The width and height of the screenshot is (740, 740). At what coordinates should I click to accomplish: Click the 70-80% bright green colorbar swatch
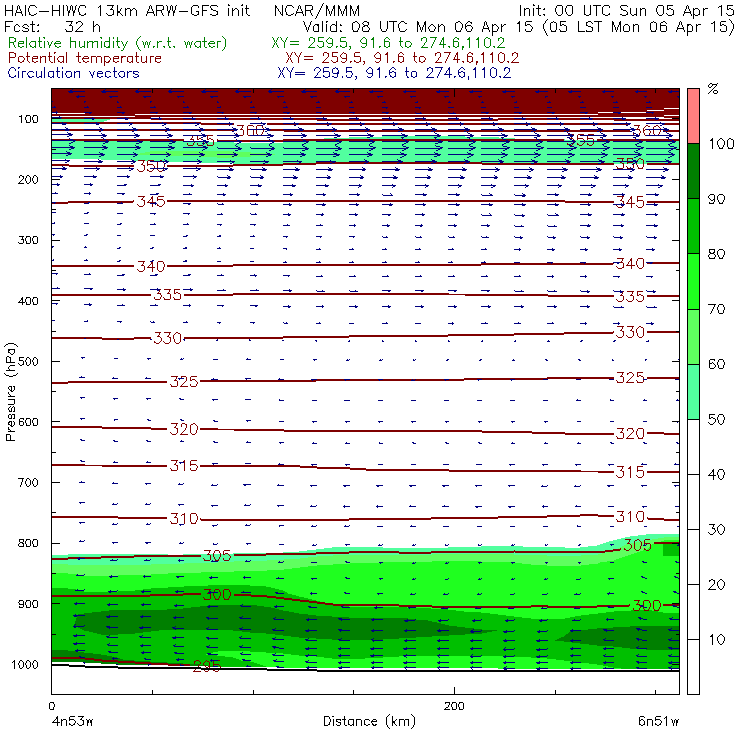point(693,281)
